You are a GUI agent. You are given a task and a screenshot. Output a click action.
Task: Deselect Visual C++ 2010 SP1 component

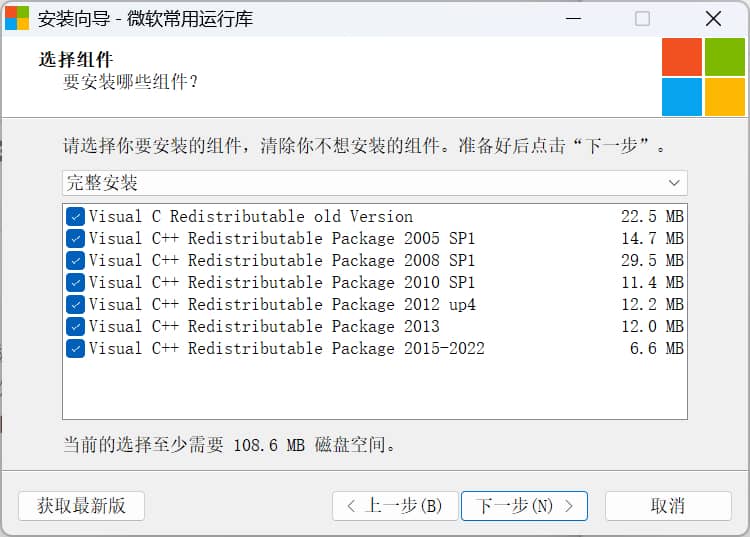76,283
